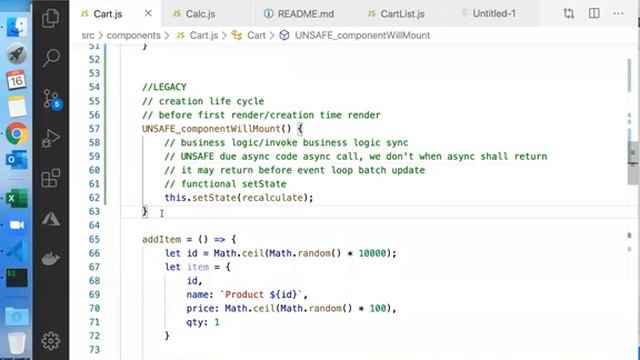Click the src breadcrumb segment
The width and height of the screenshot is (640, 360).
point(88,36)
